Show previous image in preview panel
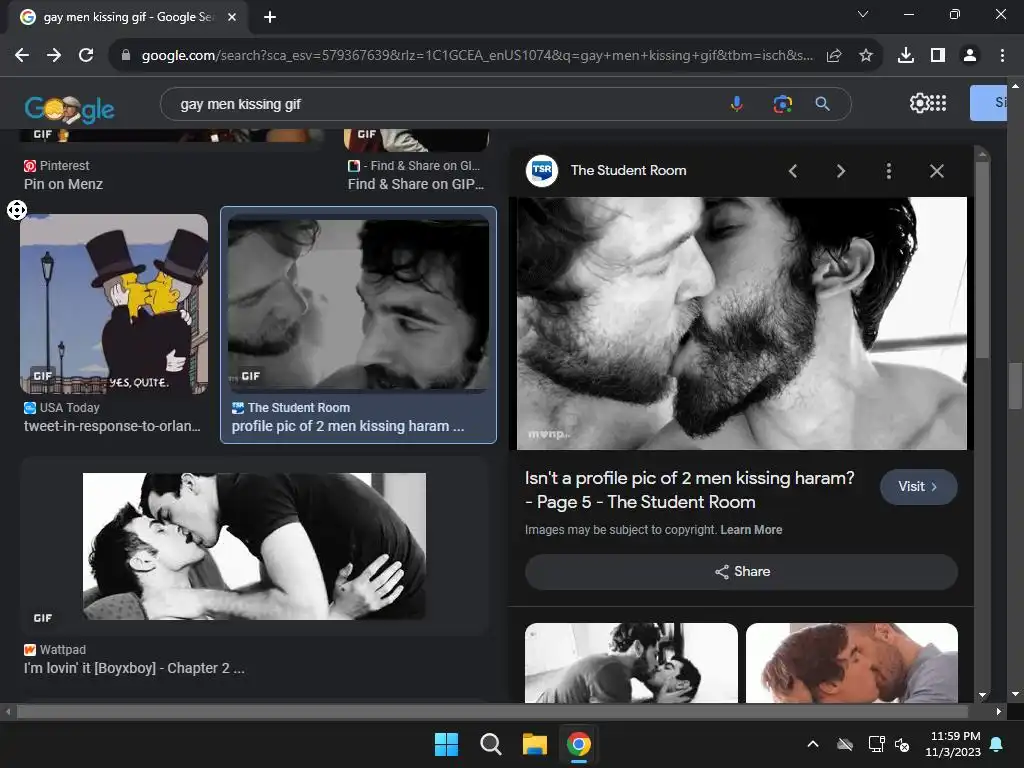The width and height of the screenshot is (1024, 768). coord(793,171)
